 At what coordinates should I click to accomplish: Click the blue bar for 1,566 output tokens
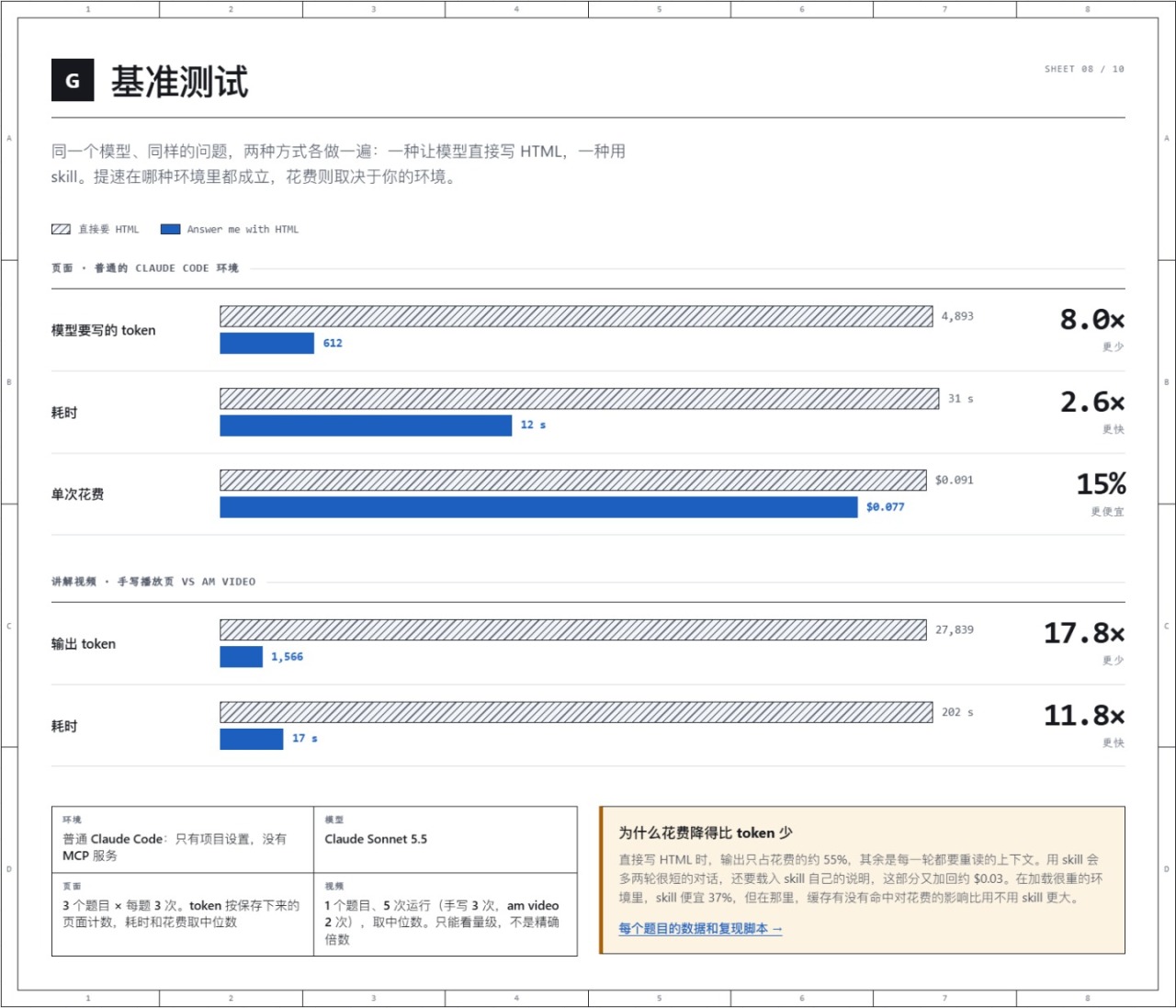(x=241, y=657)
